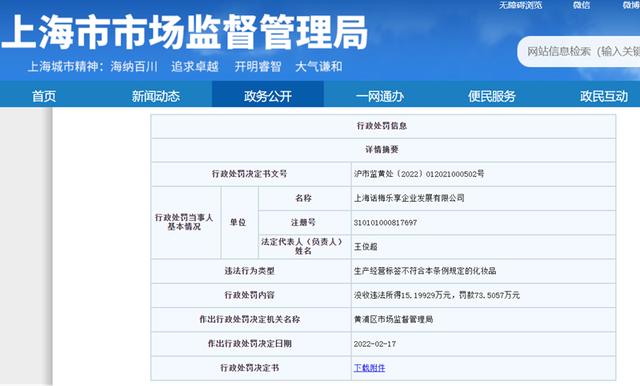This screenshot has height=386, width=640.
Task: Select the registration number 310101000817697
Action: click(385, 222)
